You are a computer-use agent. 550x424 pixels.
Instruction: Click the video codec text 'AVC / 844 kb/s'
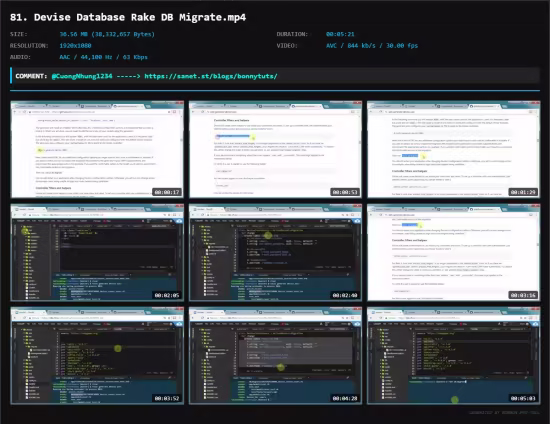click(x=351, y=46)
